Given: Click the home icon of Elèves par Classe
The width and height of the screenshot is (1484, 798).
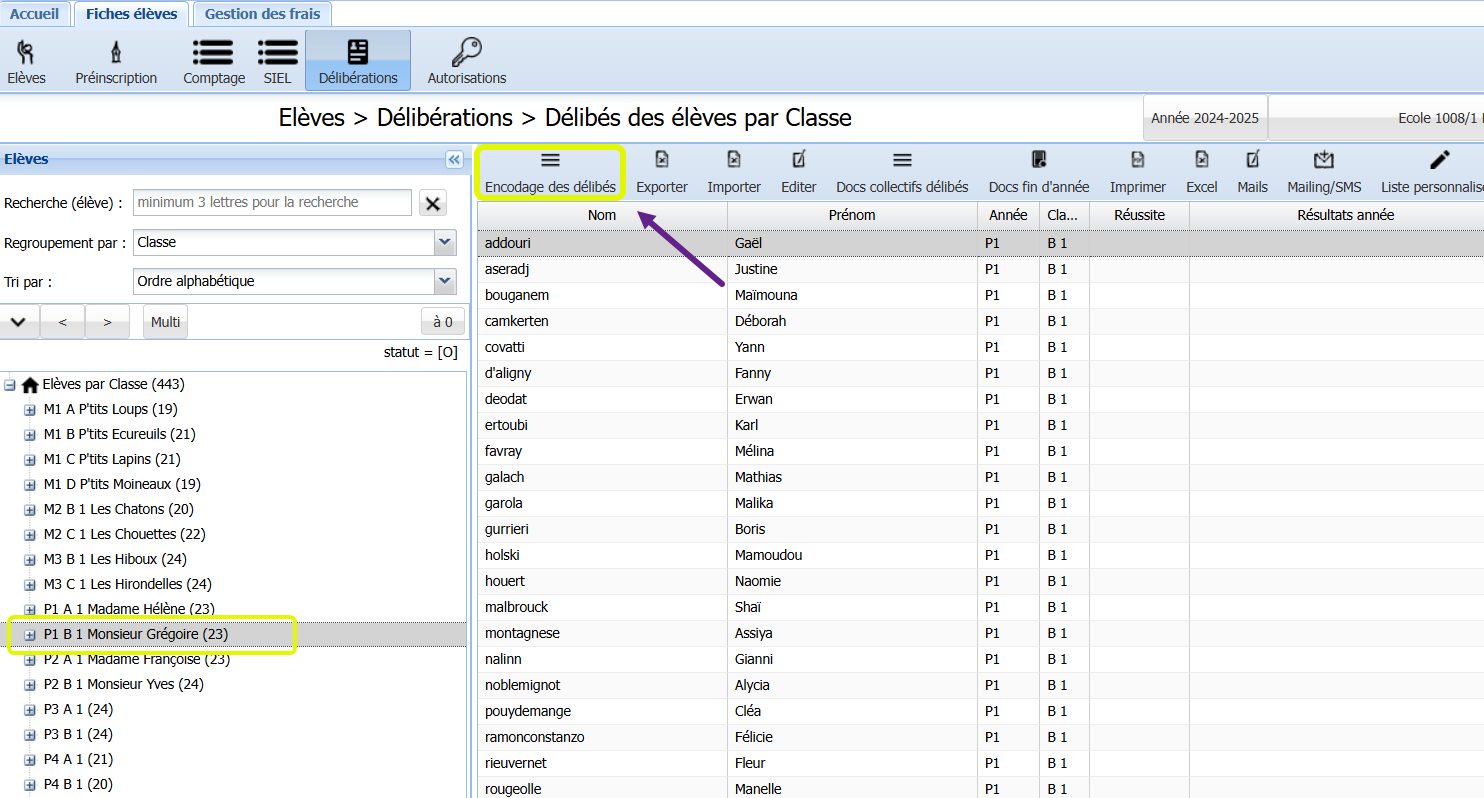Looking at the screenshot, I should [30, 385].
